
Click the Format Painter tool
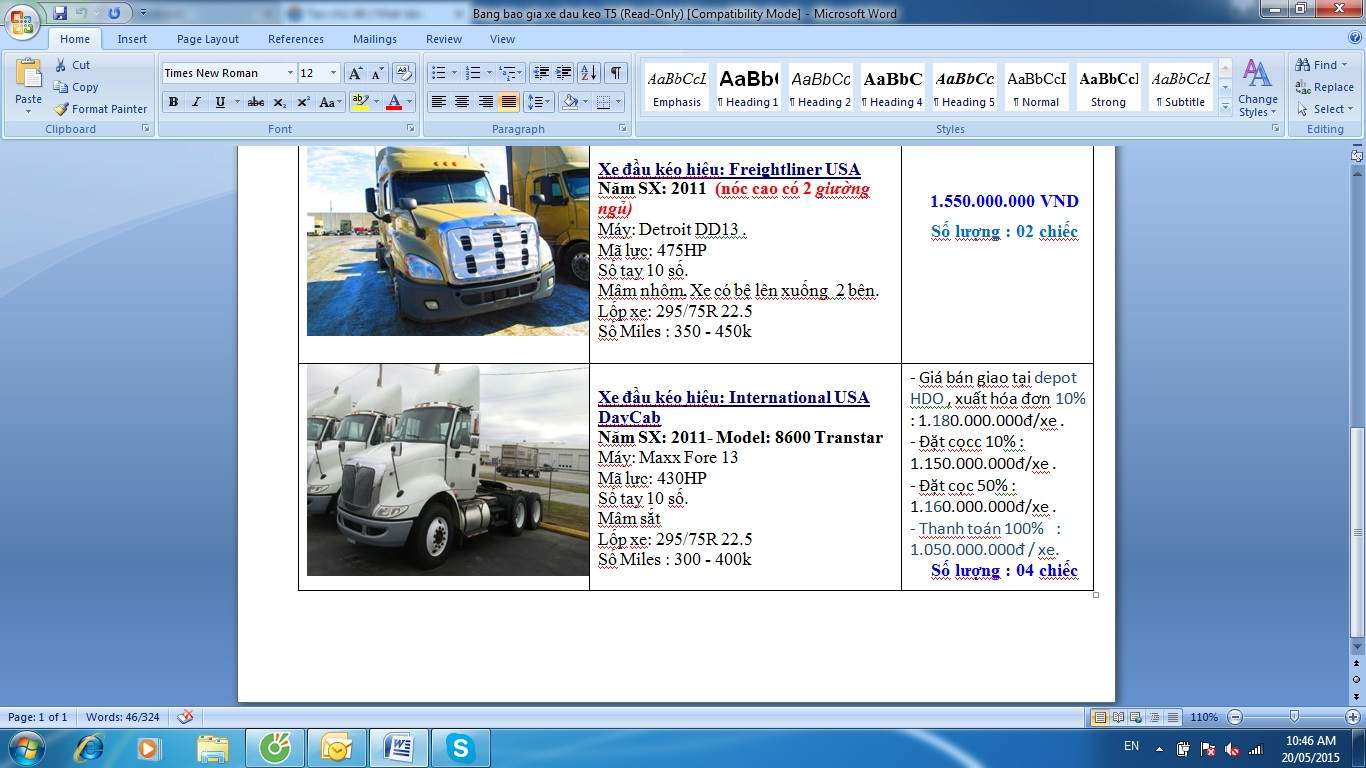tap(100, 109)
